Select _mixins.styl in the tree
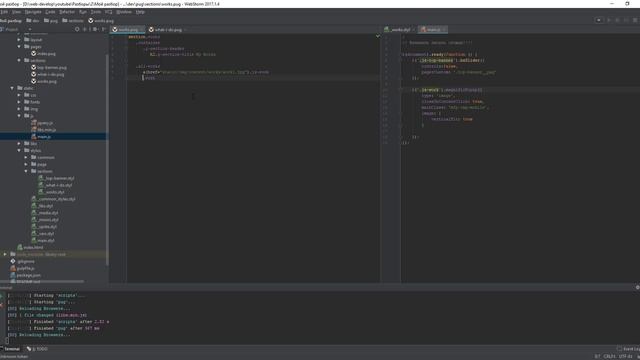 [45, 220]
